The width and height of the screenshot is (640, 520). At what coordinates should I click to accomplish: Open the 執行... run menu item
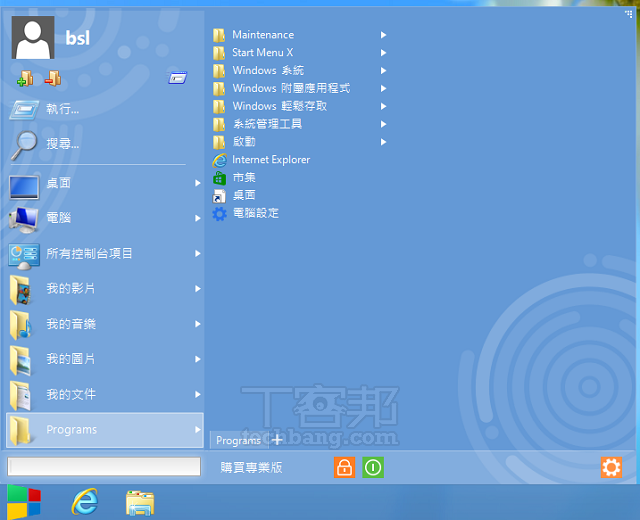point(62,109)
